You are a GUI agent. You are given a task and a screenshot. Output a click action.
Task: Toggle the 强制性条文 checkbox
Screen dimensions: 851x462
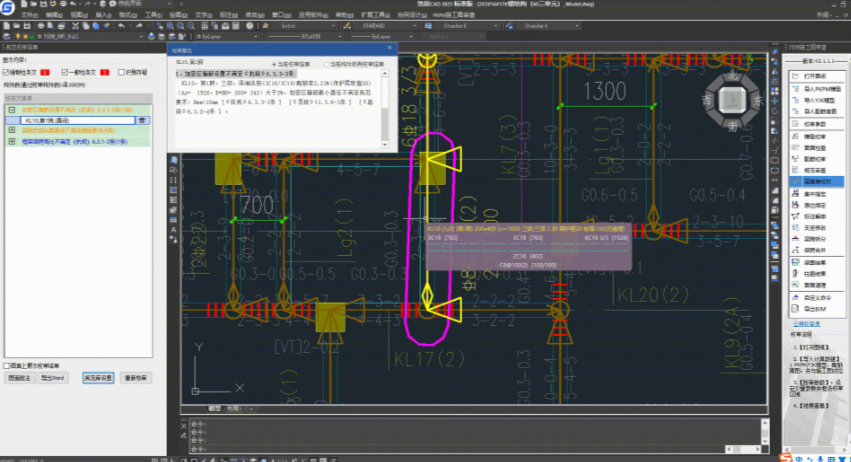tap(7, 72)
